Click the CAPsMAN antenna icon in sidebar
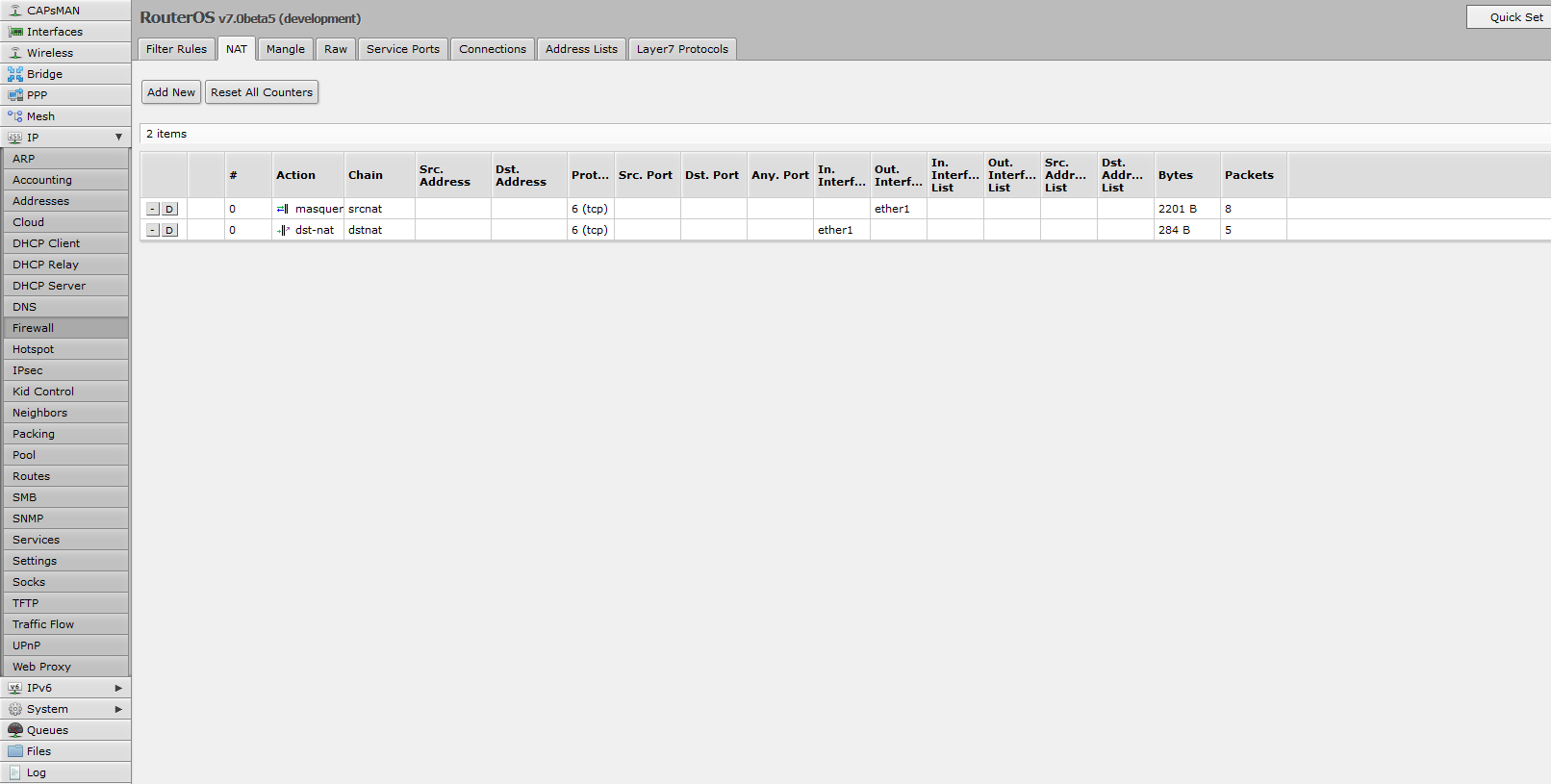The width and height of the screenshot is (1551, 784). click(x=15, y=11)
